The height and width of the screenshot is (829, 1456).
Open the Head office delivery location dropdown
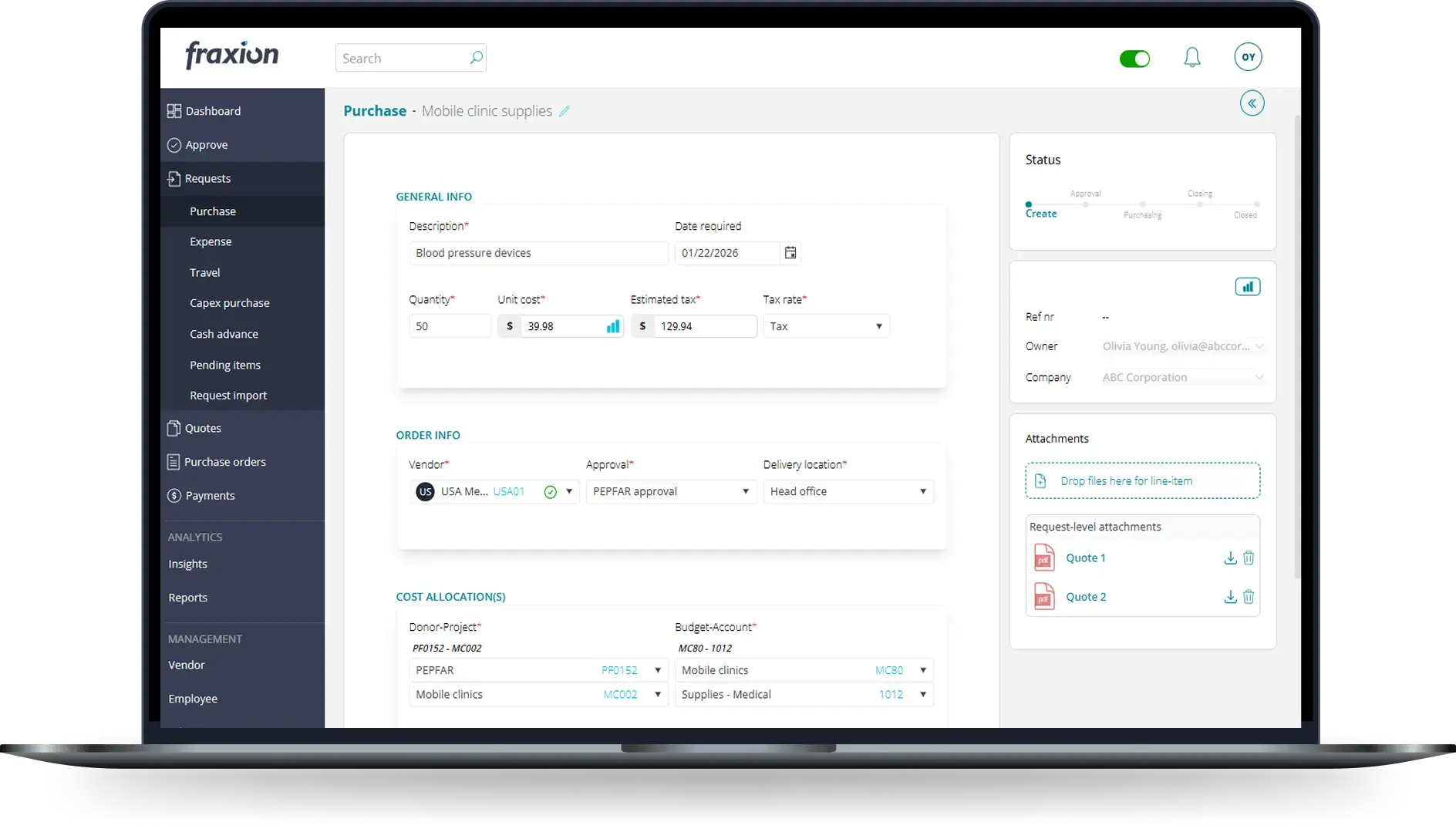pyautogui.click(x=848, y=492)
